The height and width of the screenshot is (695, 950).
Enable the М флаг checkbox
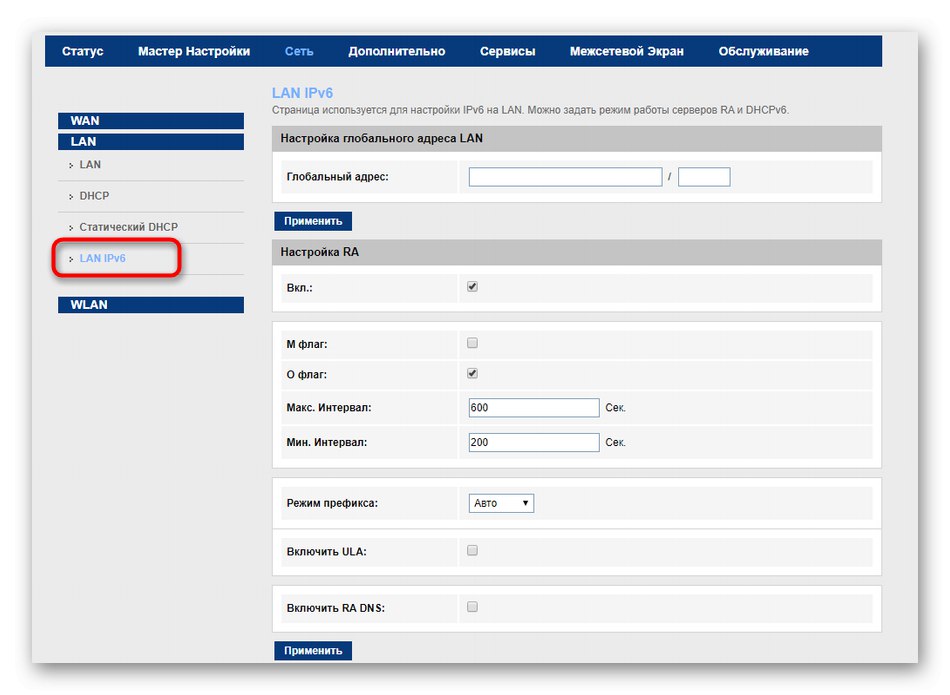(473, 343)
